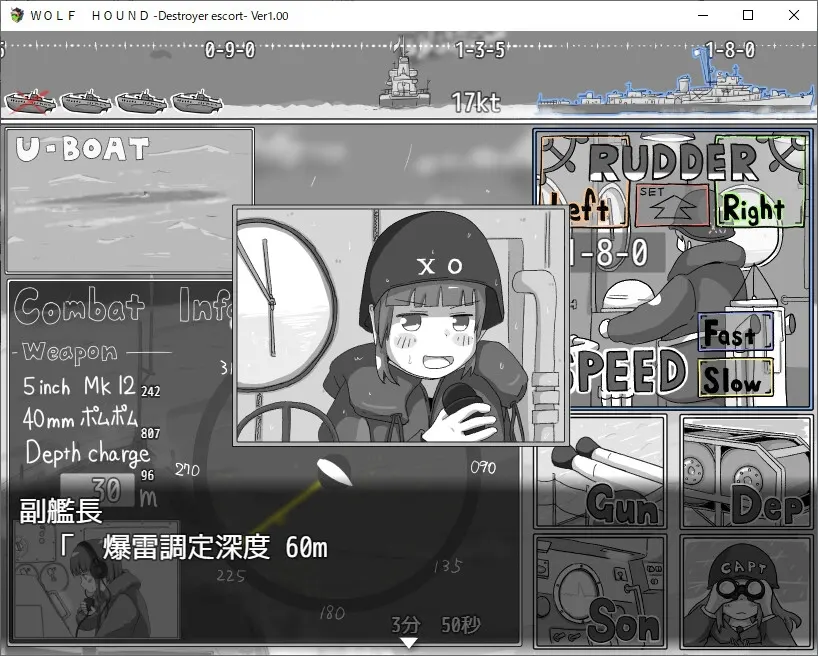Select the fourth submarine icon
The image size is (818, 656).
[197, 102]
